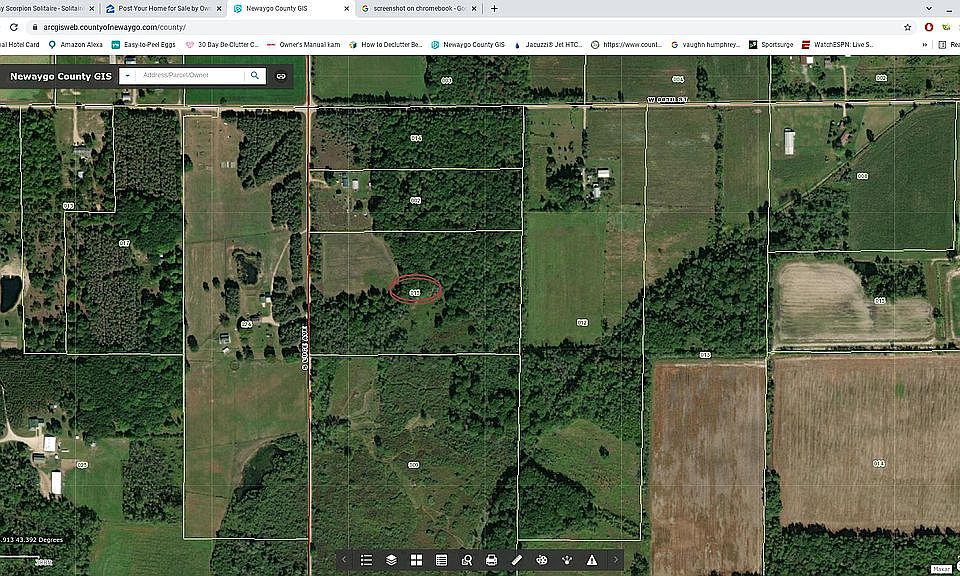Open Jacuzzi Jet HTC bookmark
Image resolution: width=960 pixels, height=576 pixels.
(x=548, y=45)
